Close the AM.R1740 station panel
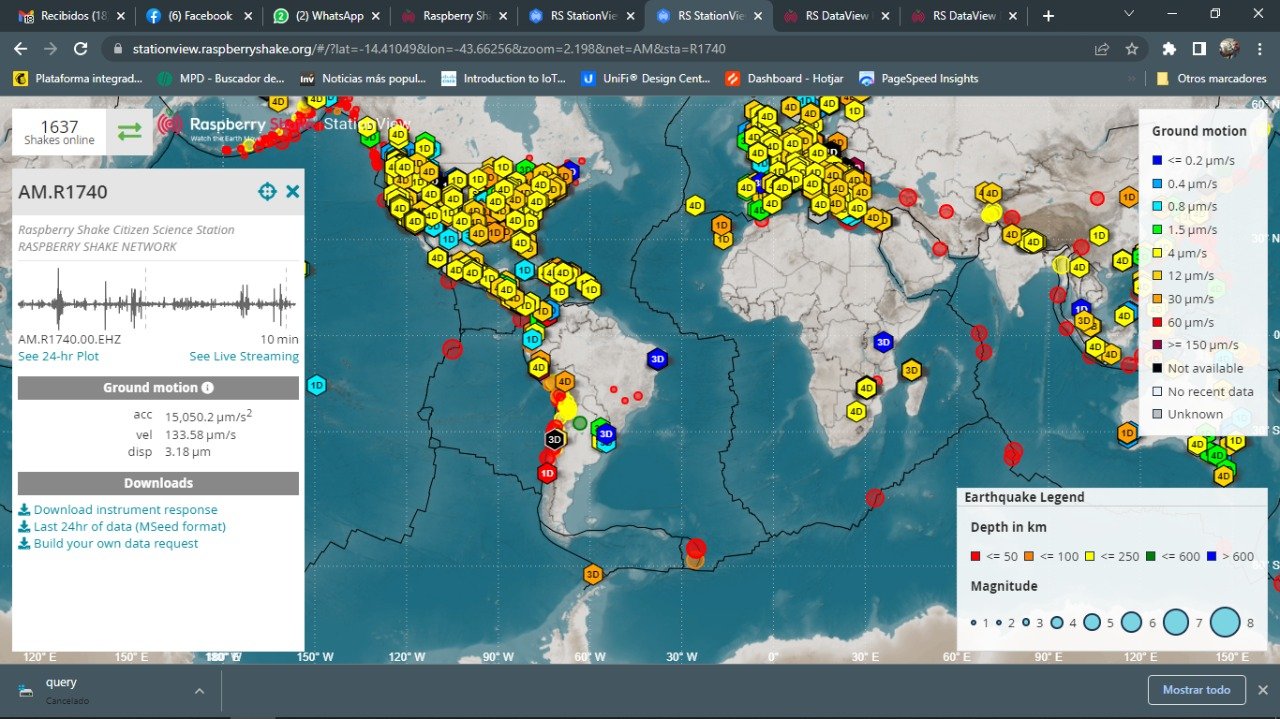 click(x=292, y=192)
